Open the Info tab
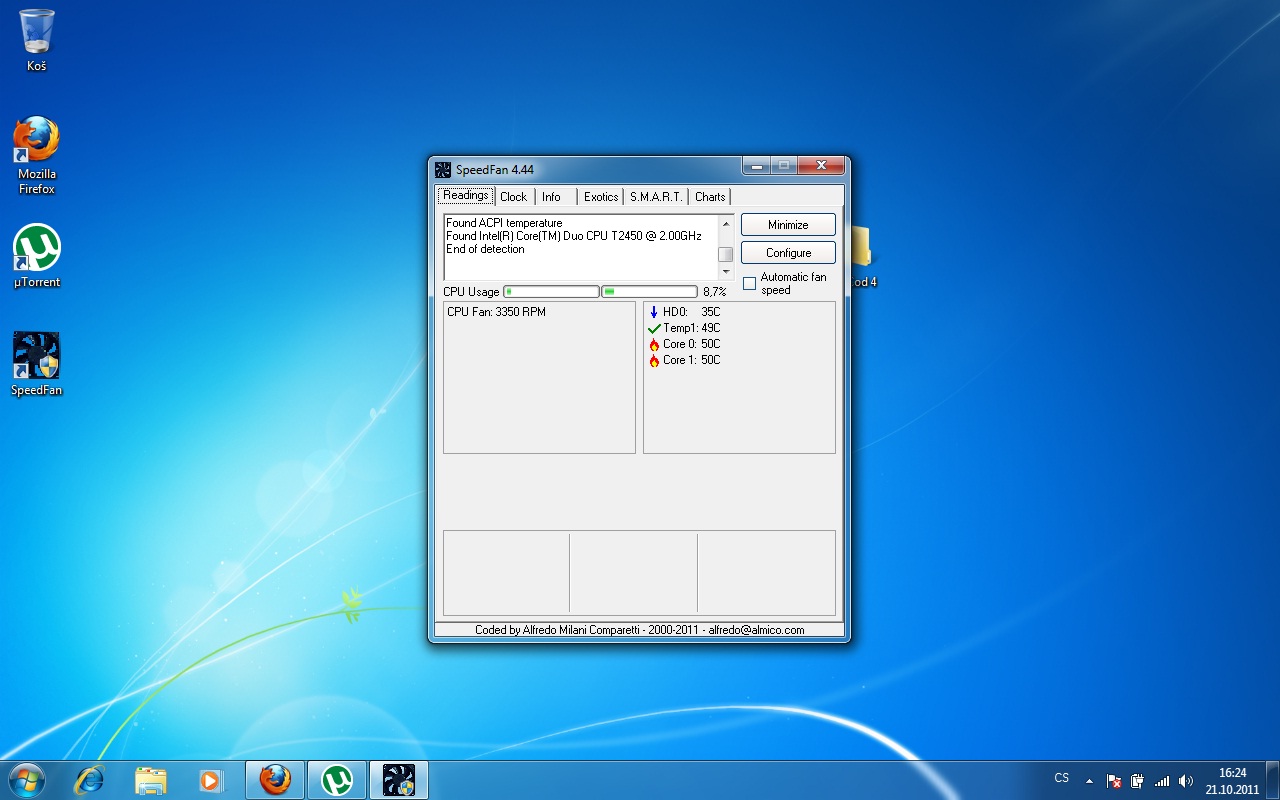The image size is (1280, 800). click(551, 197)
